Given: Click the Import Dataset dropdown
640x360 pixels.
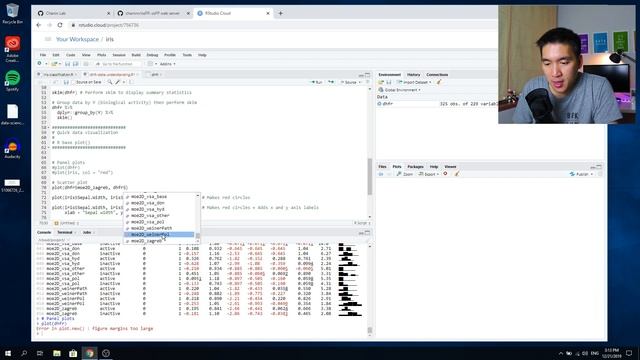Looking at the screenshot, I should click(414, 82).
